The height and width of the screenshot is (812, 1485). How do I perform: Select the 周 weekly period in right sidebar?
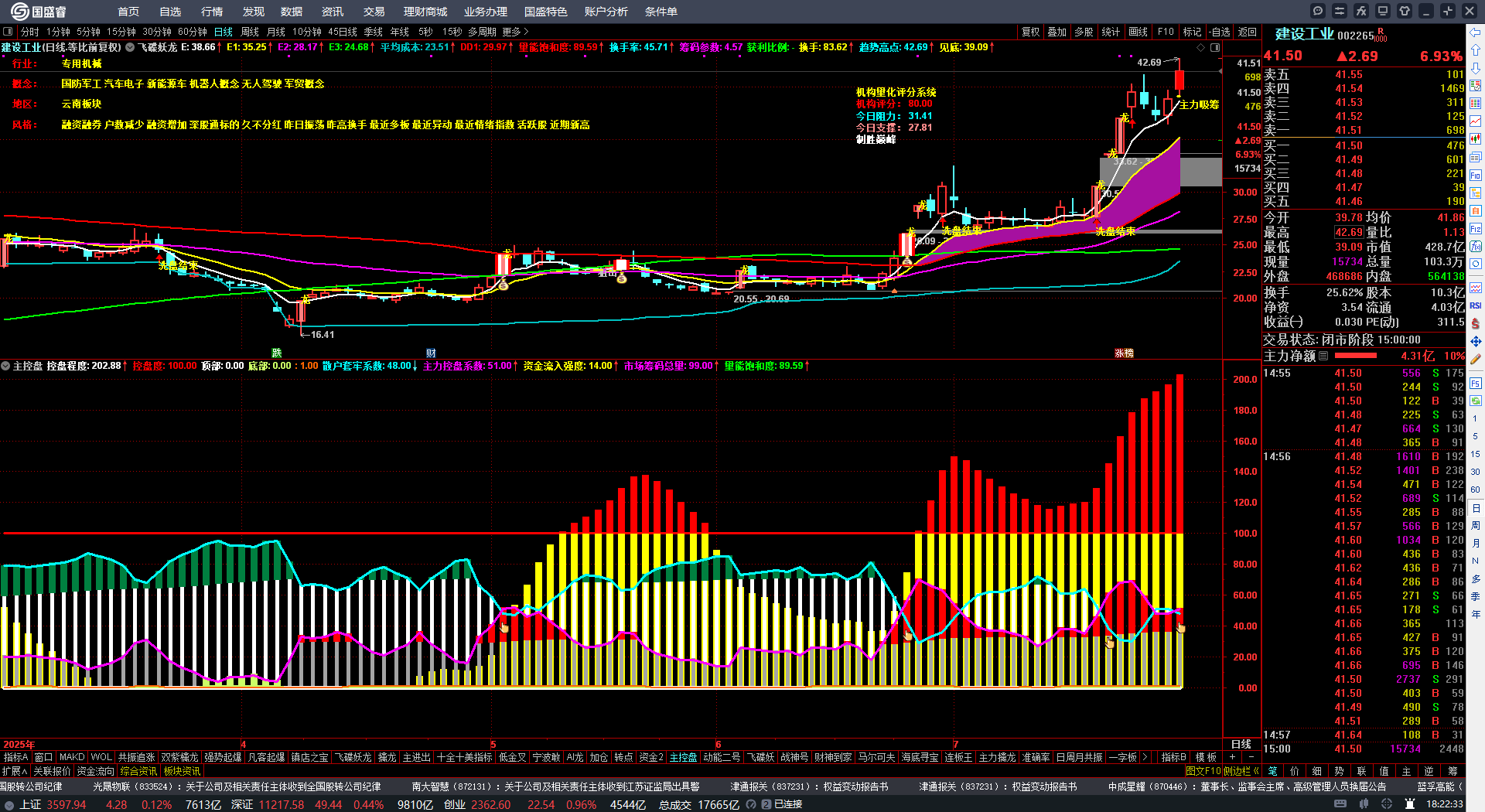(x=1476, y=525)
